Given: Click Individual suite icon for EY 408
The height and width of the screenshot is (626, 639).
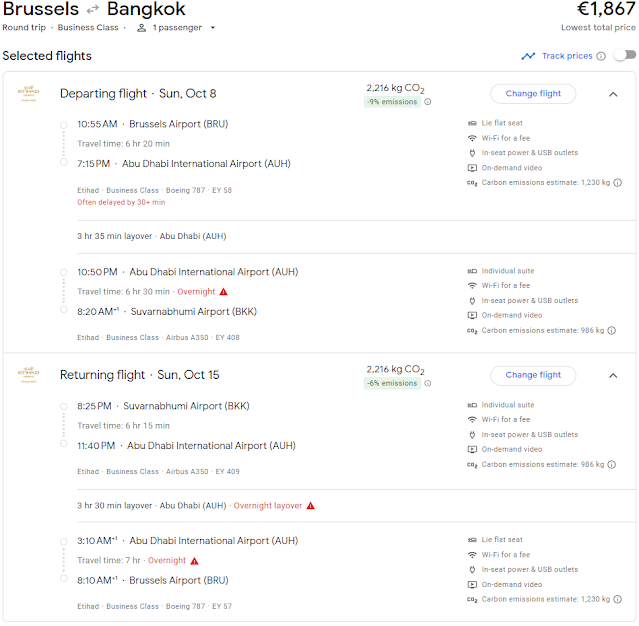Looking at the screenshot, I should pyautogui.click(x=472, y=271).
